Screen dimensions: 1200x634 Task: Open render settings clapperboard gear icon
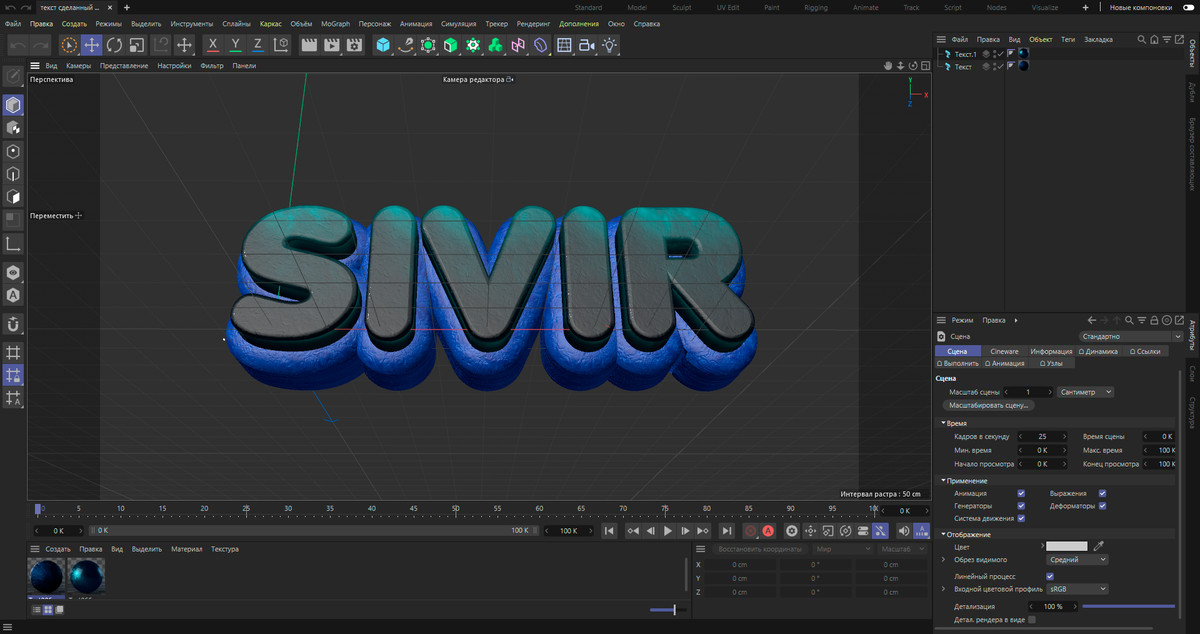click(x=354, y=45)
